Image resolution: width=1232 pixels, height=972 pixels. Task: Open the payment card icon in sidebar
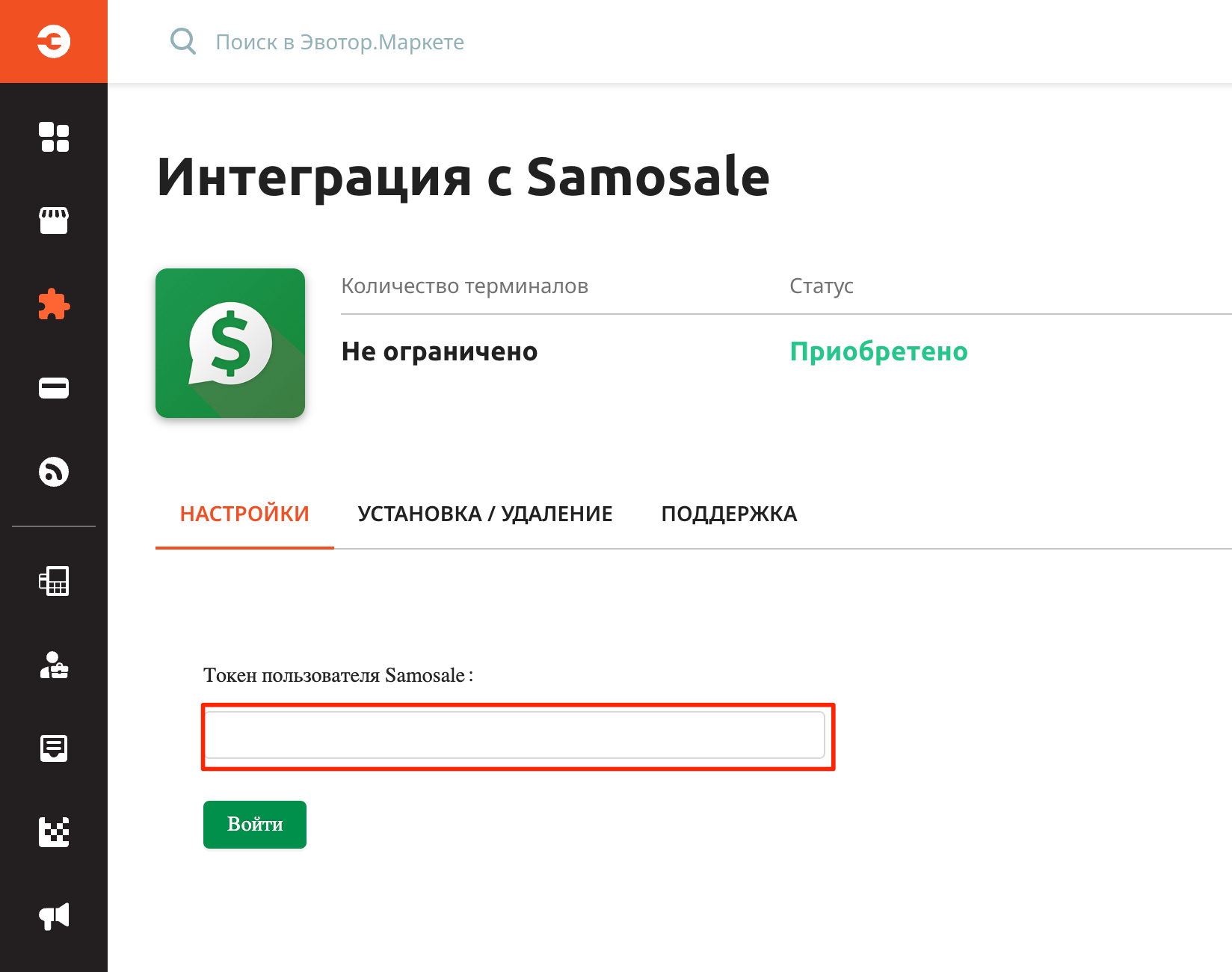pyautogui.click(x=54, y=388)
